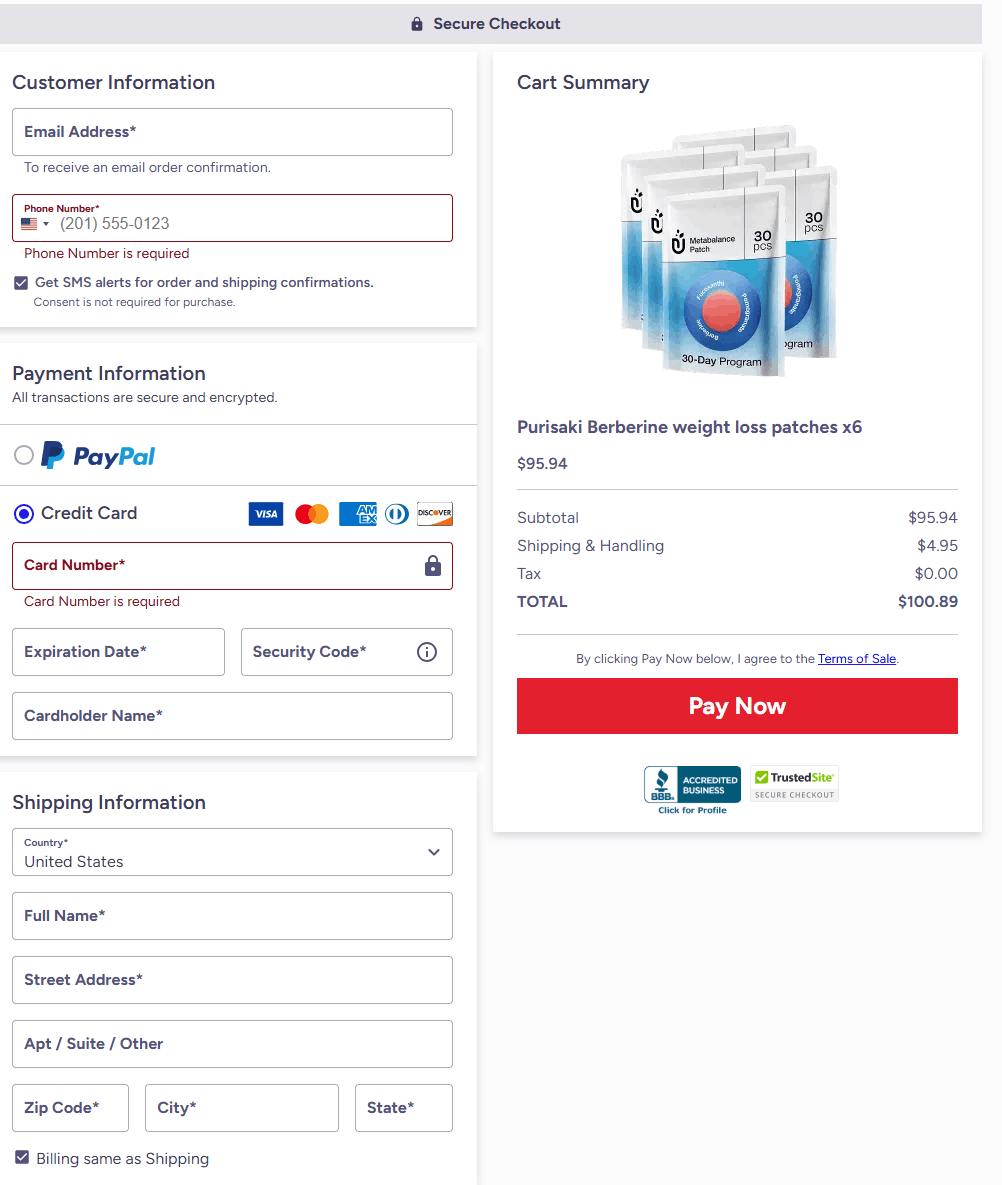Toggle Billing same as Shipping checkbox
This screenshot has height=1185, width=1002.
pos(22,1158)
